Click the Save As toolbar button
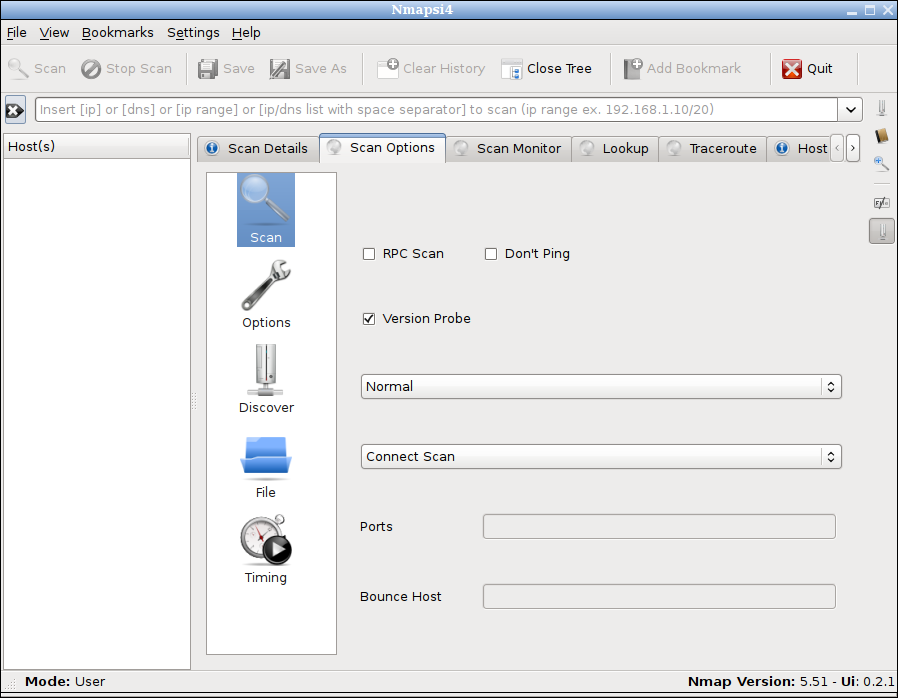898x698 pixels. (x=308, y=69)
